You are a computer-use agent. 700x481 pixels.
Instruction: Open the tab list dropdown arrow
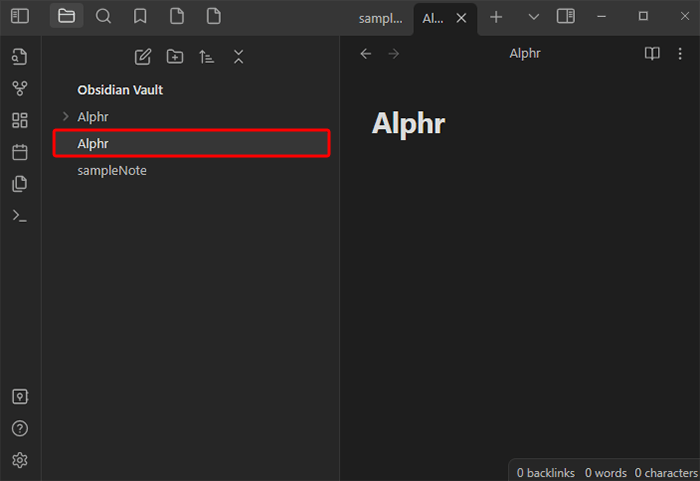point(533,17)
